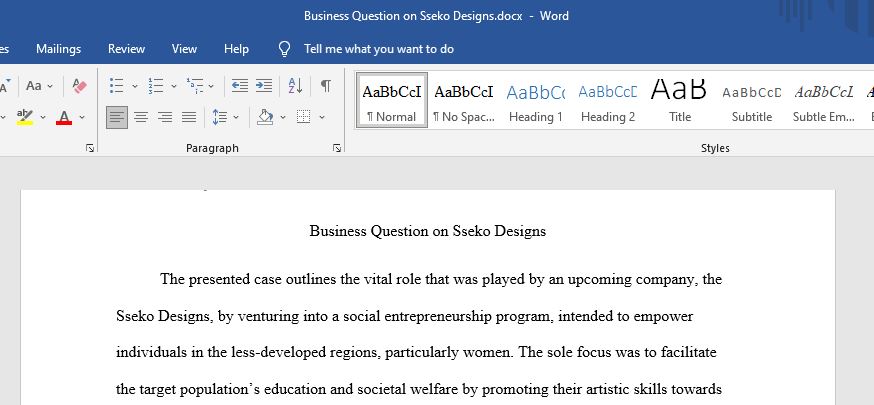Open the Mailings ribbon tab
874x405 pixels.
[59, 49]
